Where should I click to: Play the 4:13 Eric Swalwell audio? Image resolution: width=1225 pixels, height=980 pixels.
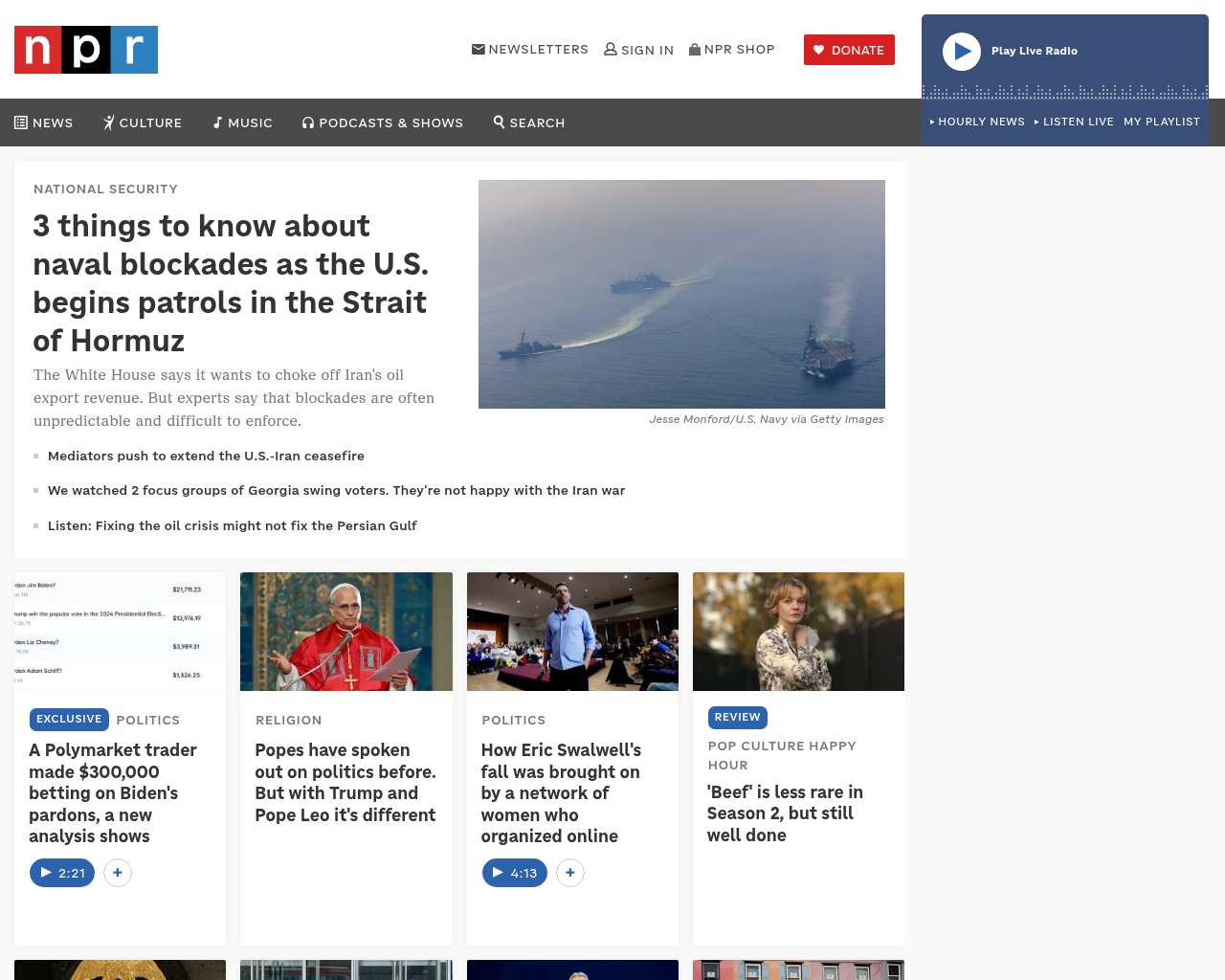coord(515,873)
